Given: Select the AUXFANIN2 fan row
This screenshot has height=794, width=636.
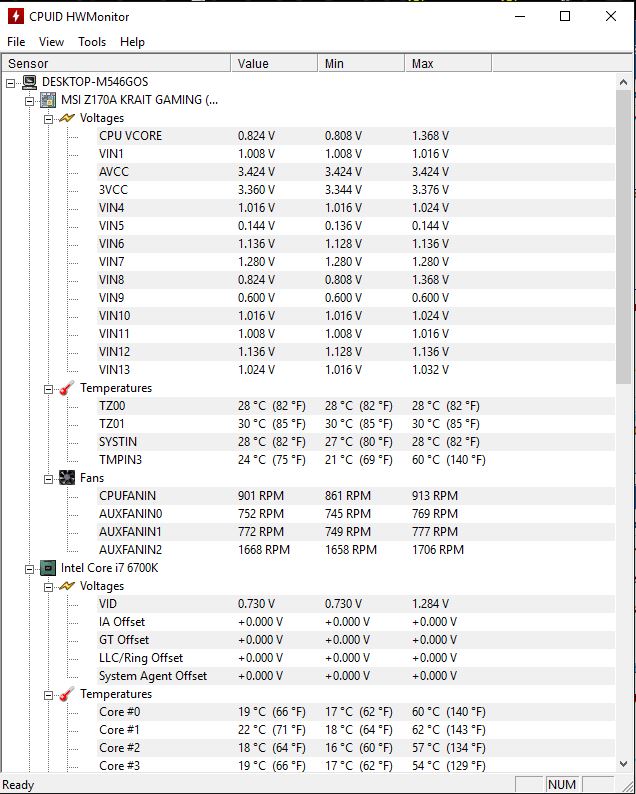Looking at the screenshot, I should [356, 550].
